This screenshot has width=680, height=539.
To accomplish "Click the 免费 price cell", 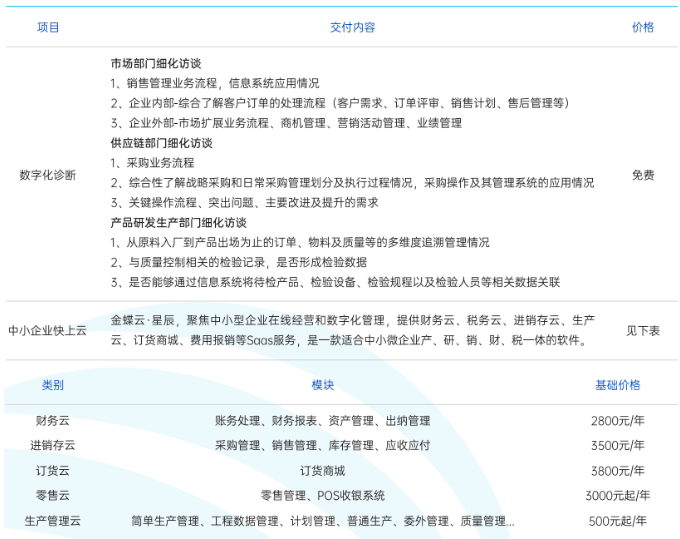I will click(x=643, y=175).
